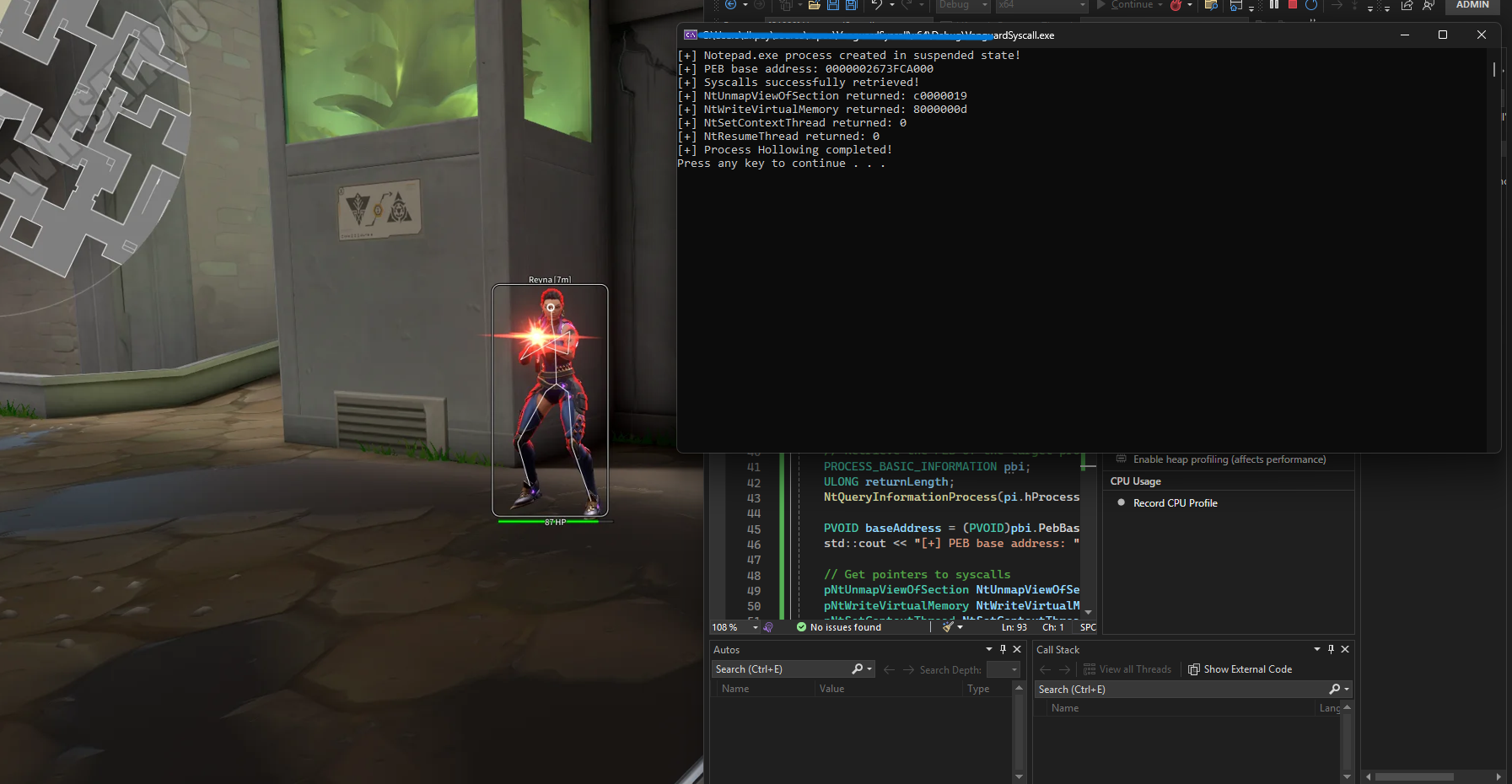The width and height of the screenshot is (1512, 784).
Task: Click the Step Into arrow in the debug toolbar
Action: [1354, 4]
